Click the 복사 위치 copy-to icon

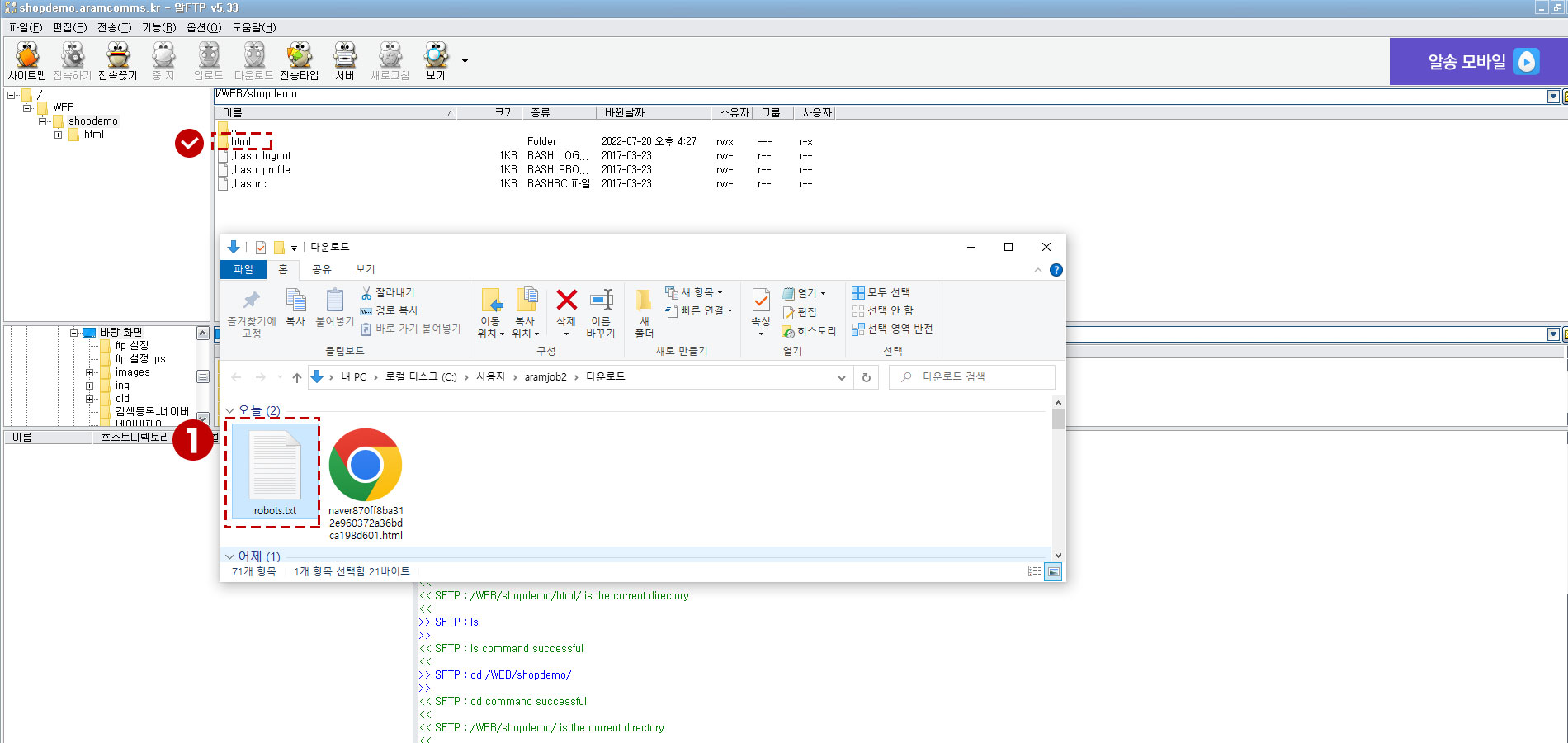526,313
